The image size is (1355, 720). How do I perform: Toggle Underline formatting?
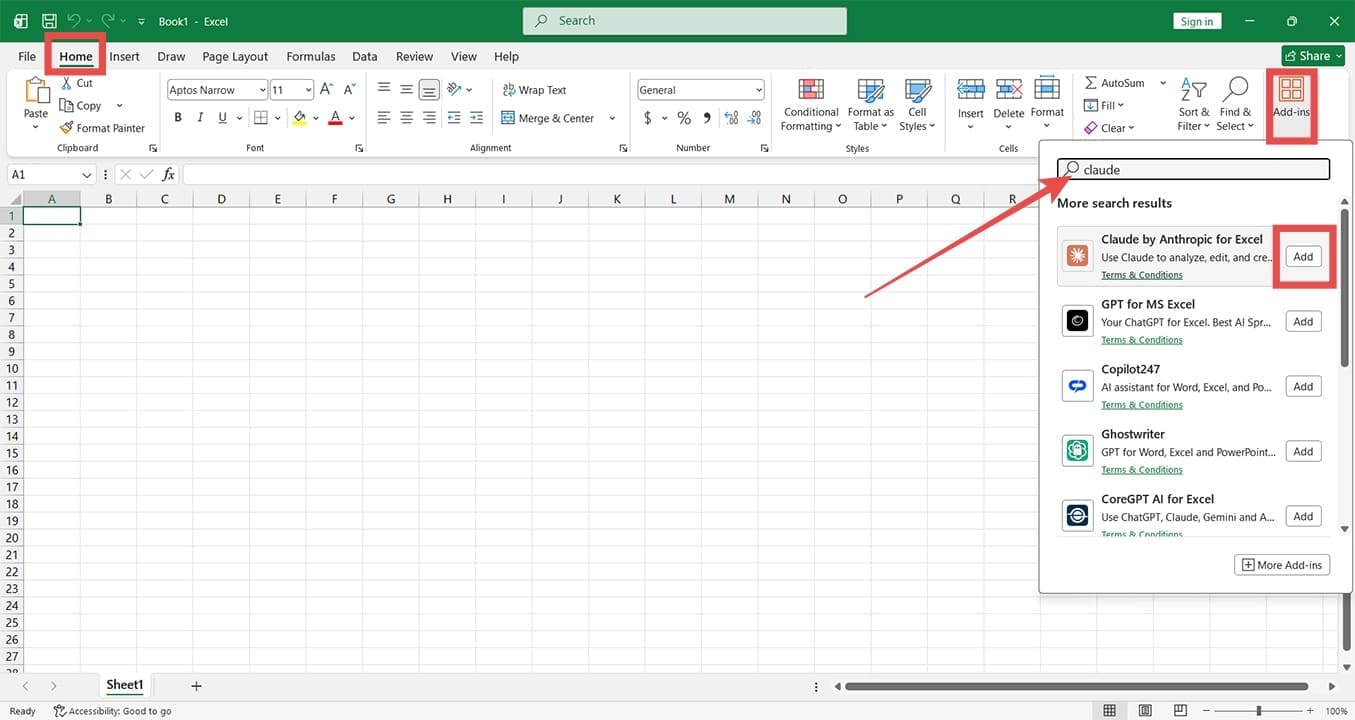tap(222, 118)
